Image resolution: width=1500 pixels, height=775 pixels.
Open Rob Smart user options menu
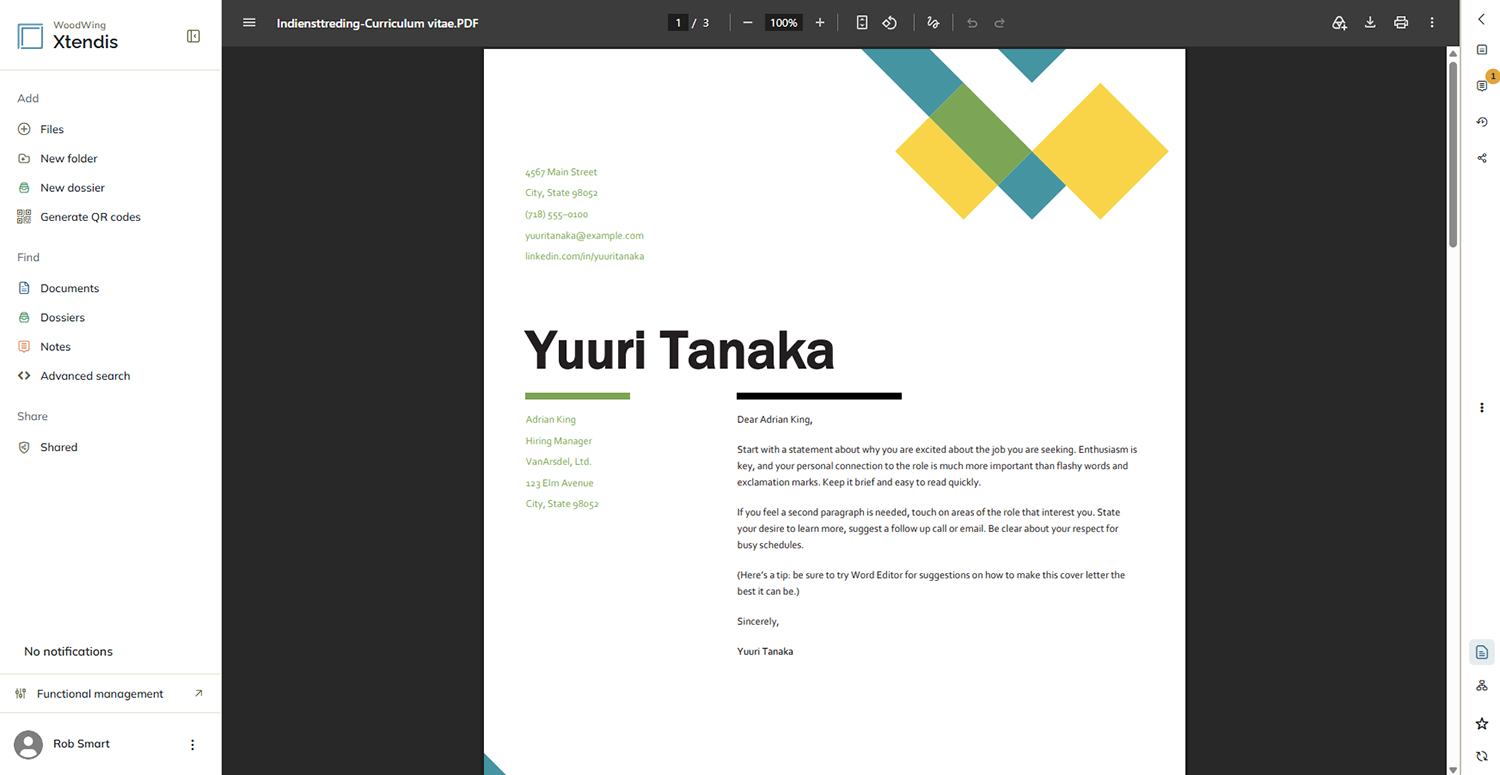[193, 744]
